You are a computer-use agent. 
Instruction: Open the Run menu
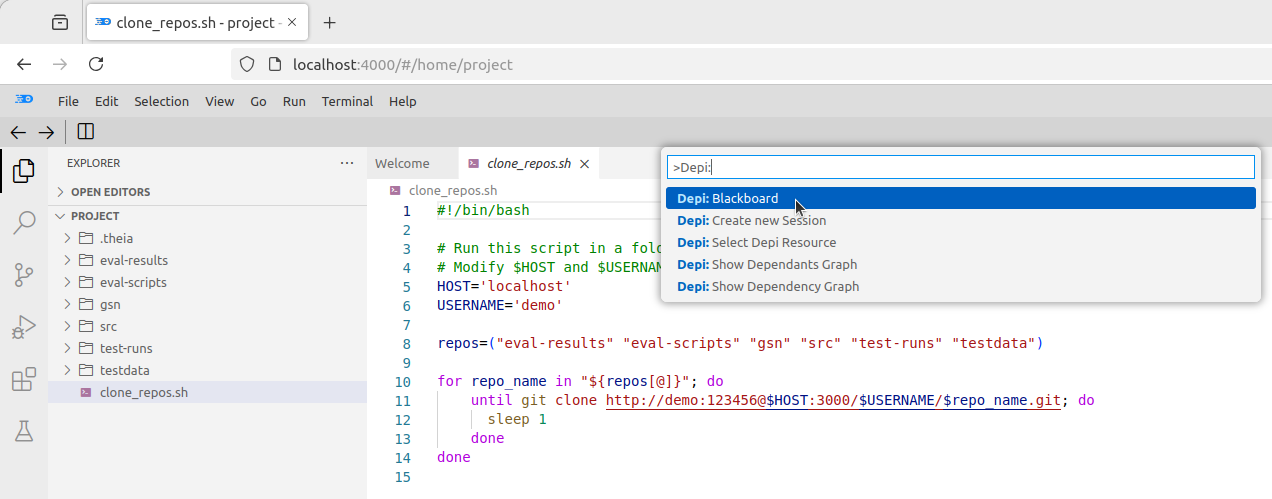(294, 101)
